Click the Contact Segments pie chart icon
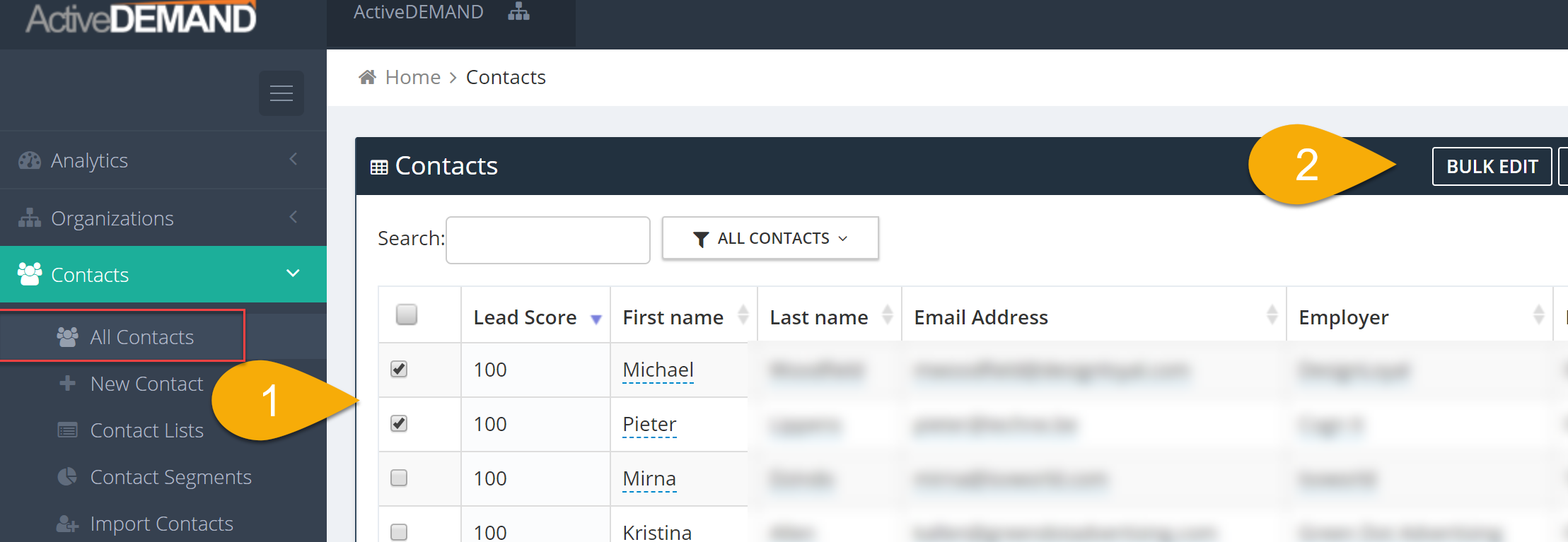 (x=67, y=477)
